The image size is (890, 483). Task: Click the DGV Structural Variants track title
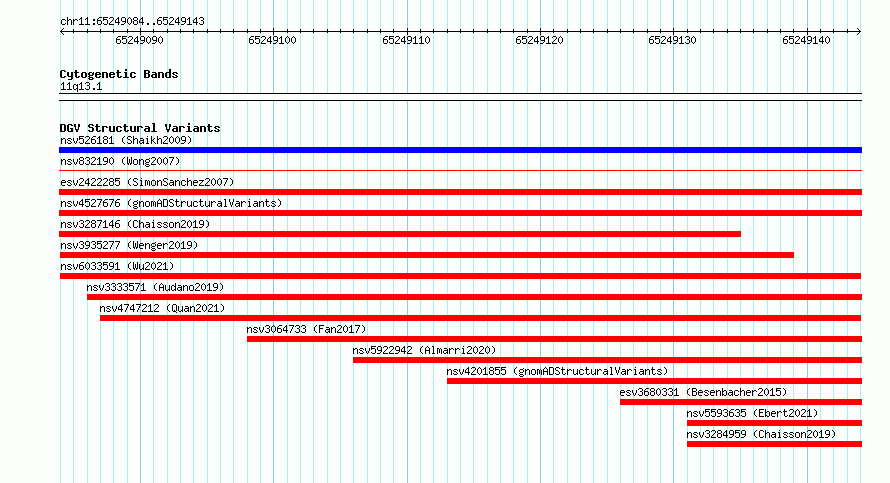(x=140, y=128)
